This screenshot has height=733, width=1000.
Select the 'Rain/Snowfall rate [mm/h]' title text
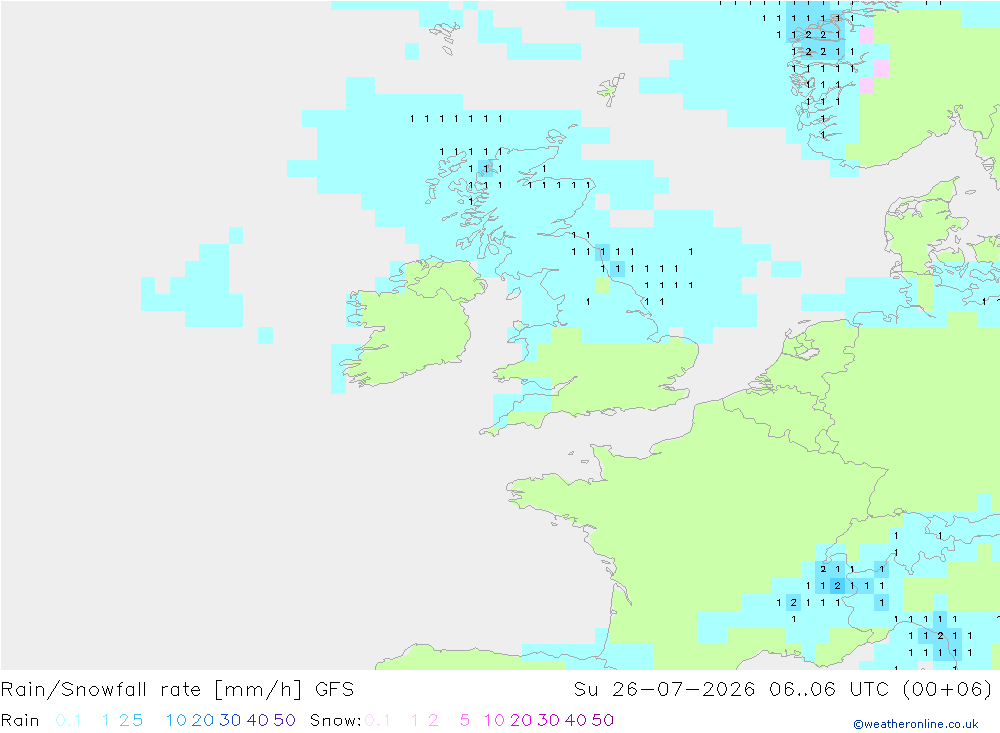tap(151, 690)
